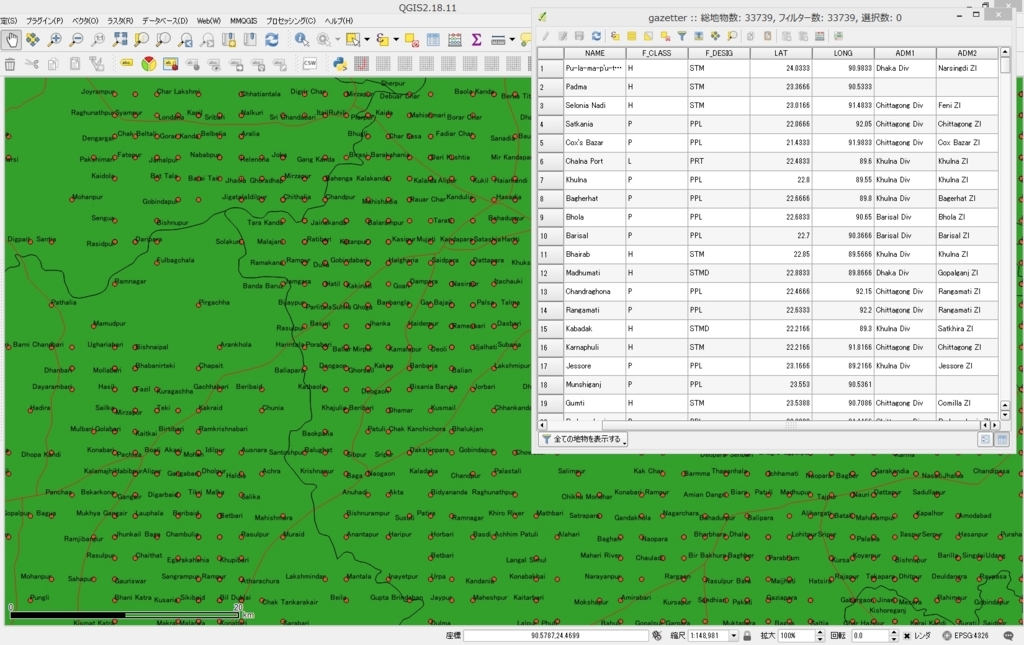Refresh the map canvas

[x=272, y=40]
